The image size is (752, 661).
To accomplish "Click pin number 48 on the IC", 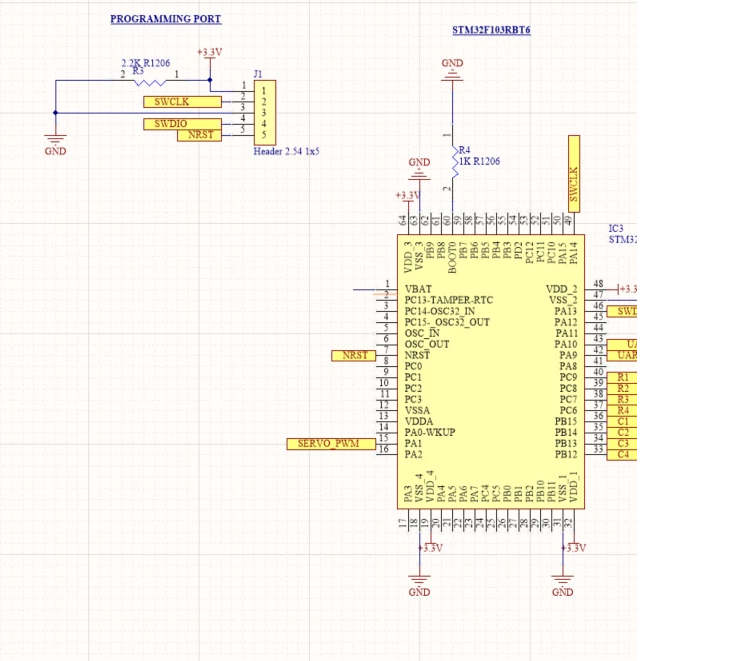I will (x=598, y=284).
